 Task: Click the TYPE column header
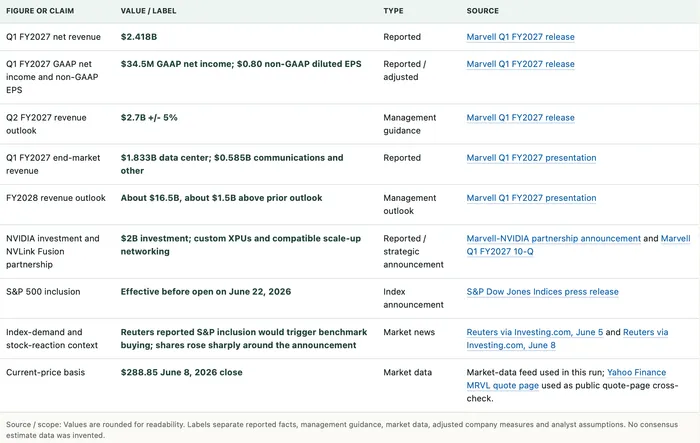coord(393,11)
